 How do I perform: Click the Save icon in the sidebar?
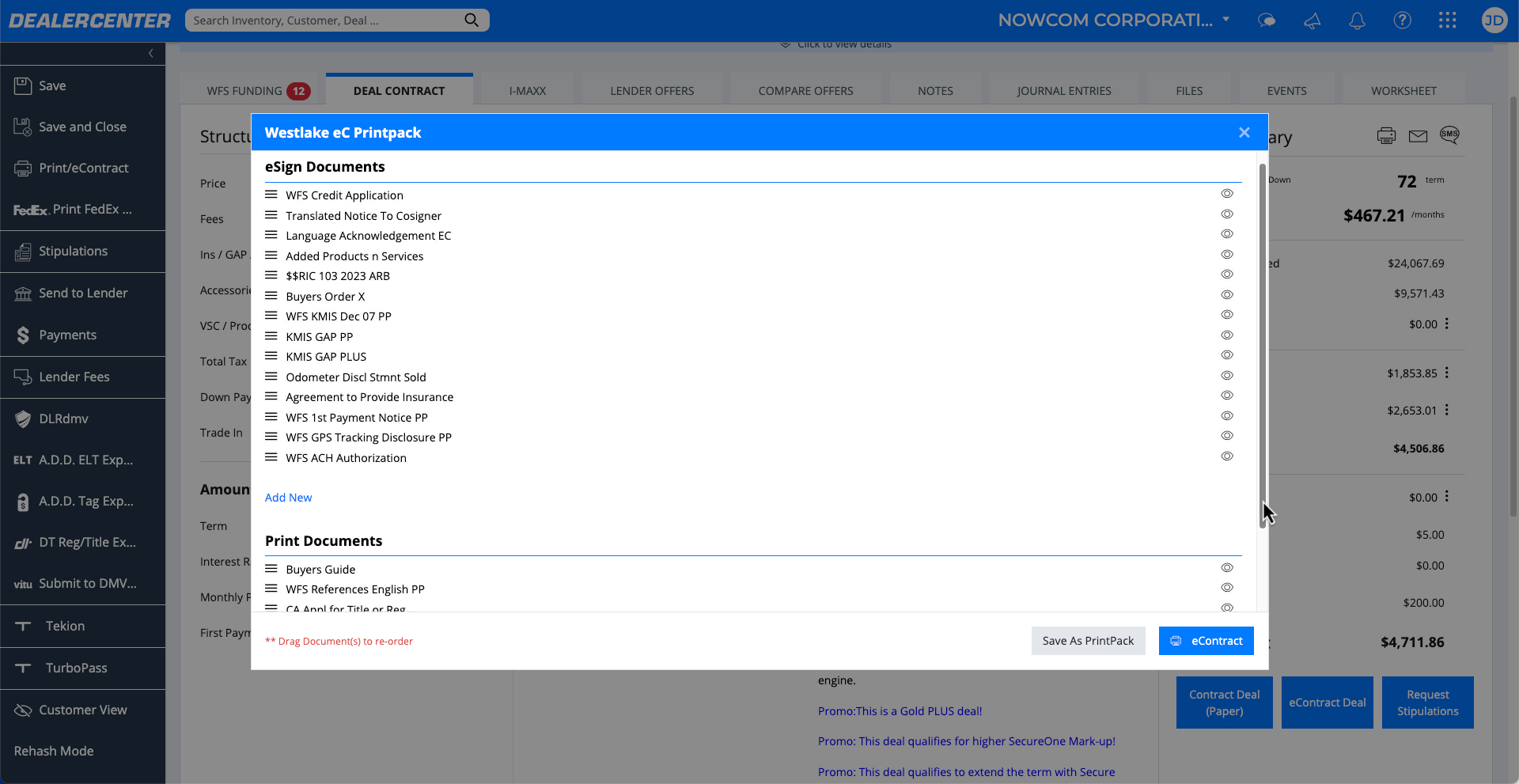click(23, 85)
